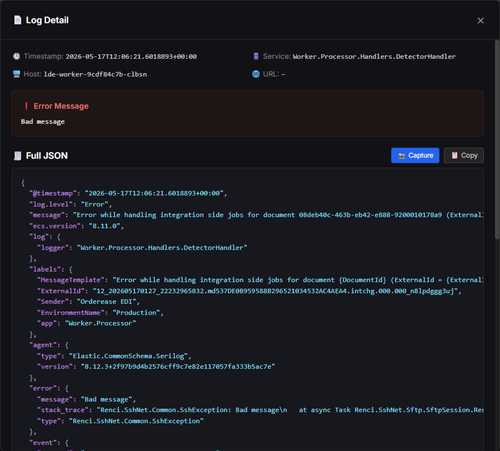Capture the full JSON log

[x=415, y=156]
